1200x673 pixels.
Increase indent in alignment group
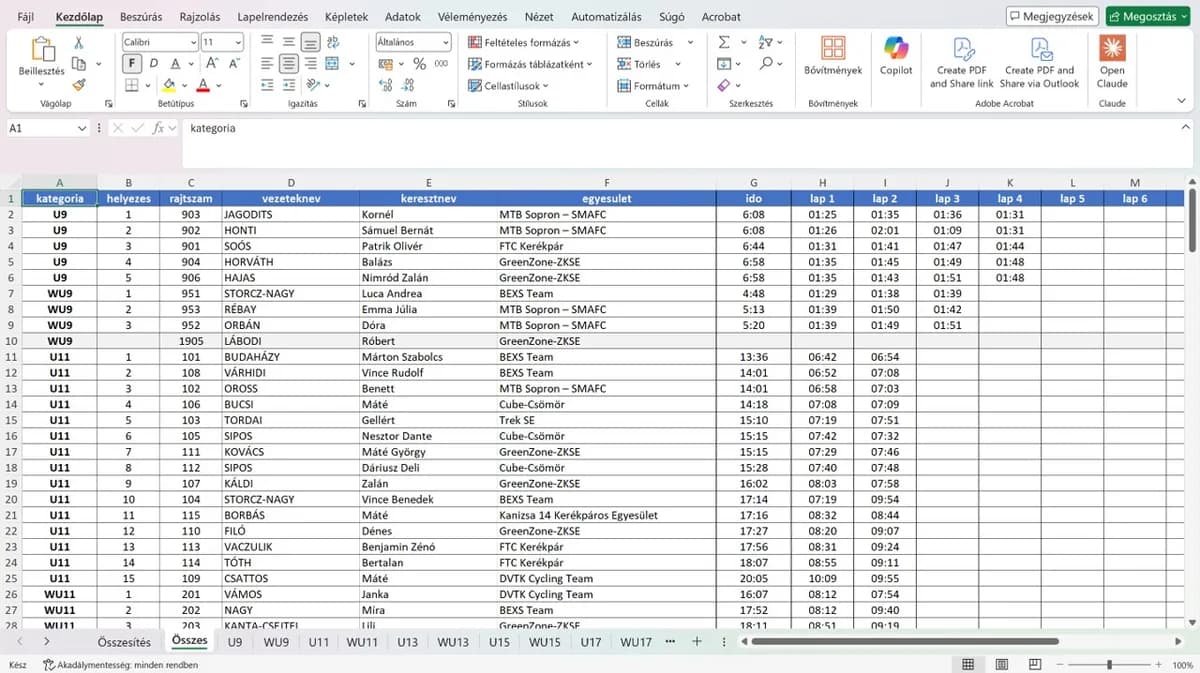tap(289, 86)
